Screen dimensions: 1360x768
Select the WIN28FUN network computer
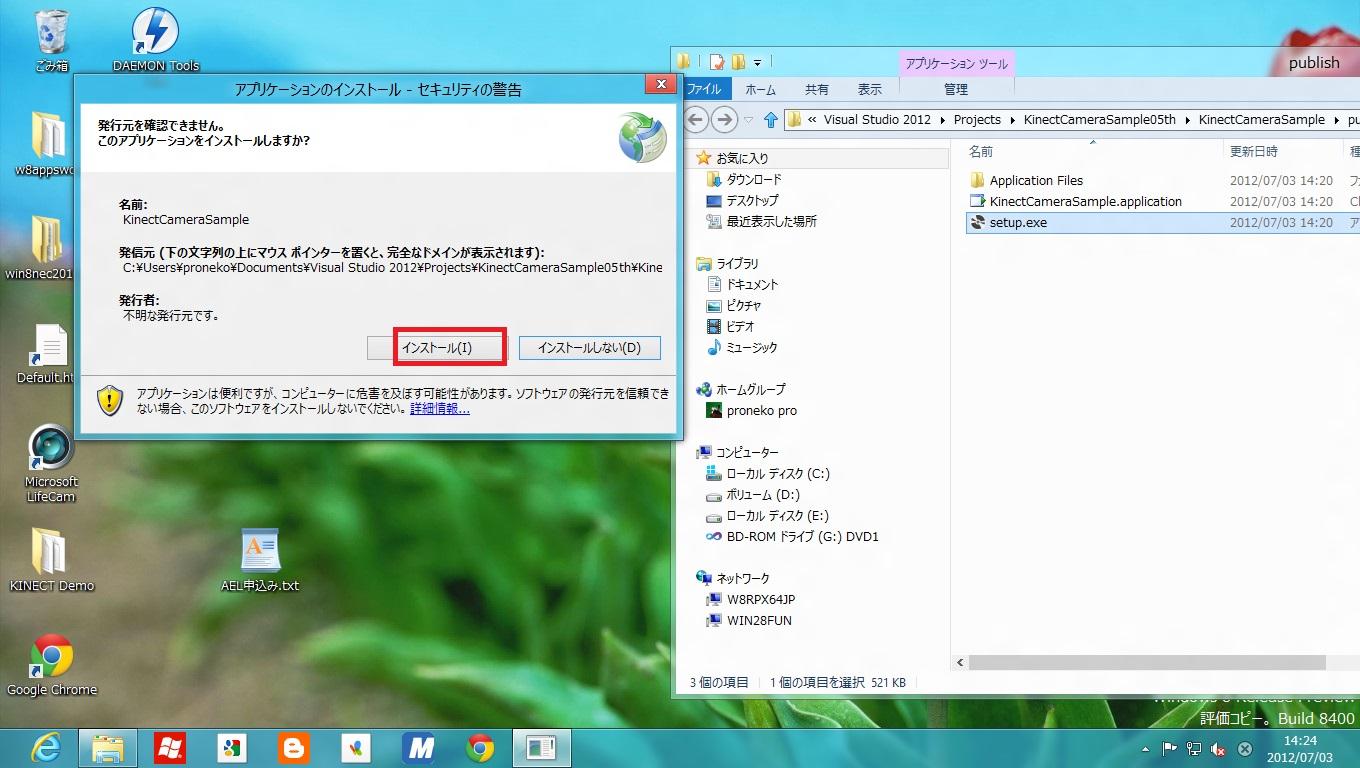[759, 620]
